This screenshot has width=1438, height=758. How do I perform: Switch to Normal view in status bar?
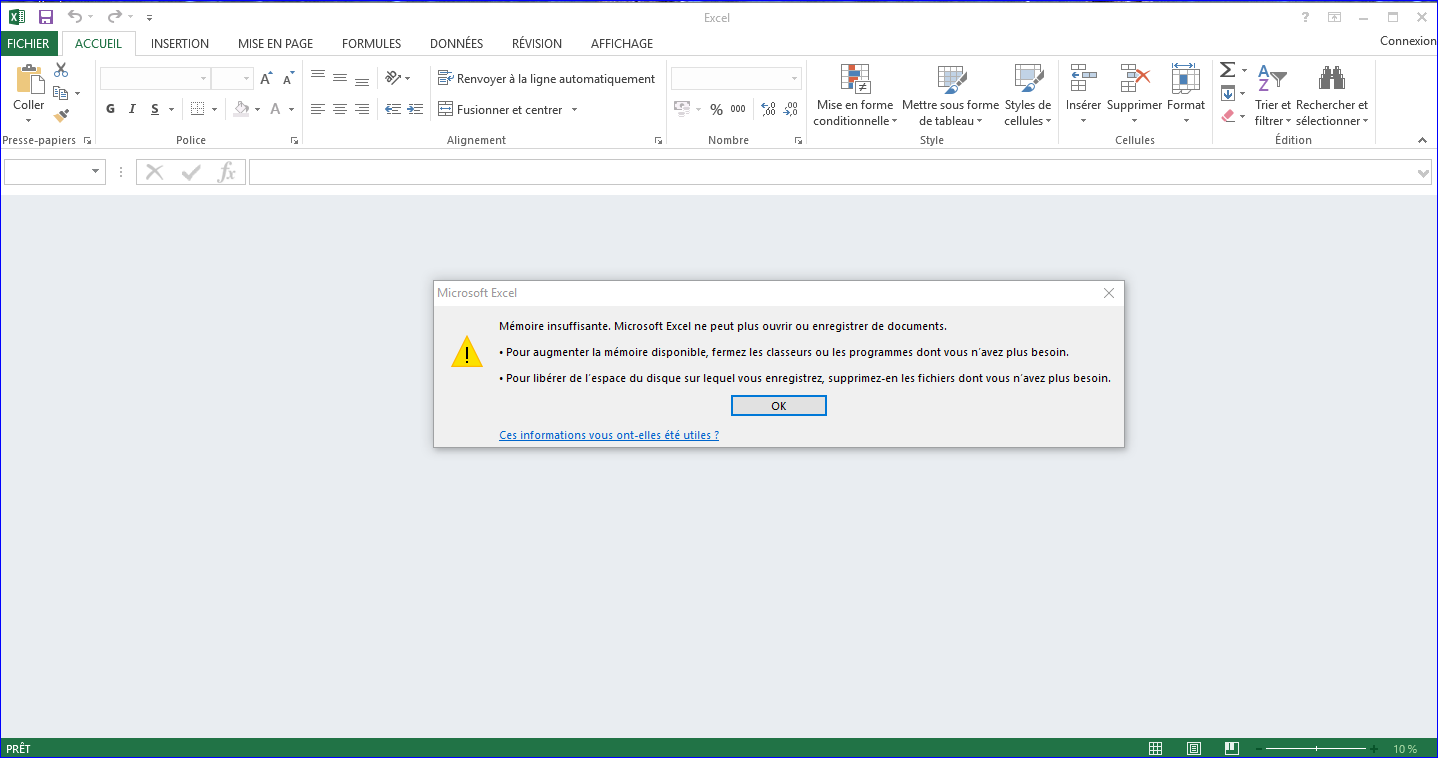pyautogui.click(x=1155, y=748)
